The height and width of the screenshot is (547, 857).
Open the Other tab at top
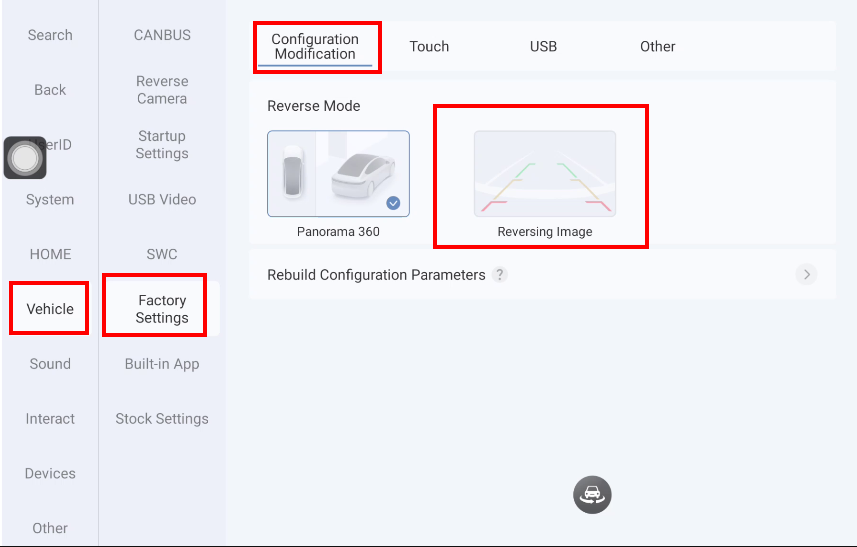coord(657,46)
